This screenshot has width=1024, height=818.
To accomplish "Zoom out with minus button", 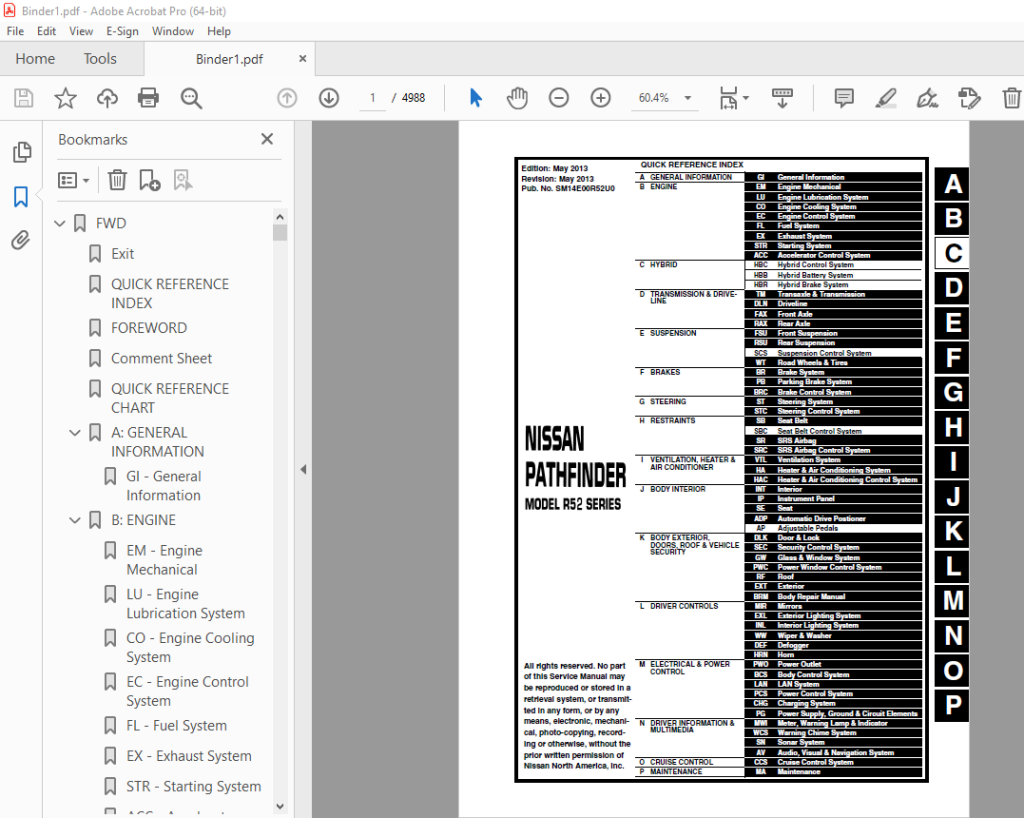I will (558, 98).
